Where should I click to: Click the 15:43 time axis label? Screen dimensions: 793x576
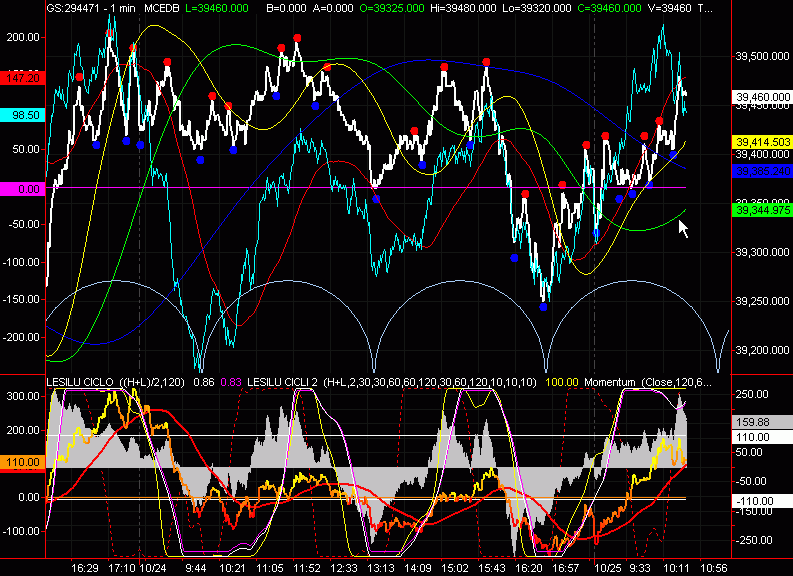(x=492, y=568)
